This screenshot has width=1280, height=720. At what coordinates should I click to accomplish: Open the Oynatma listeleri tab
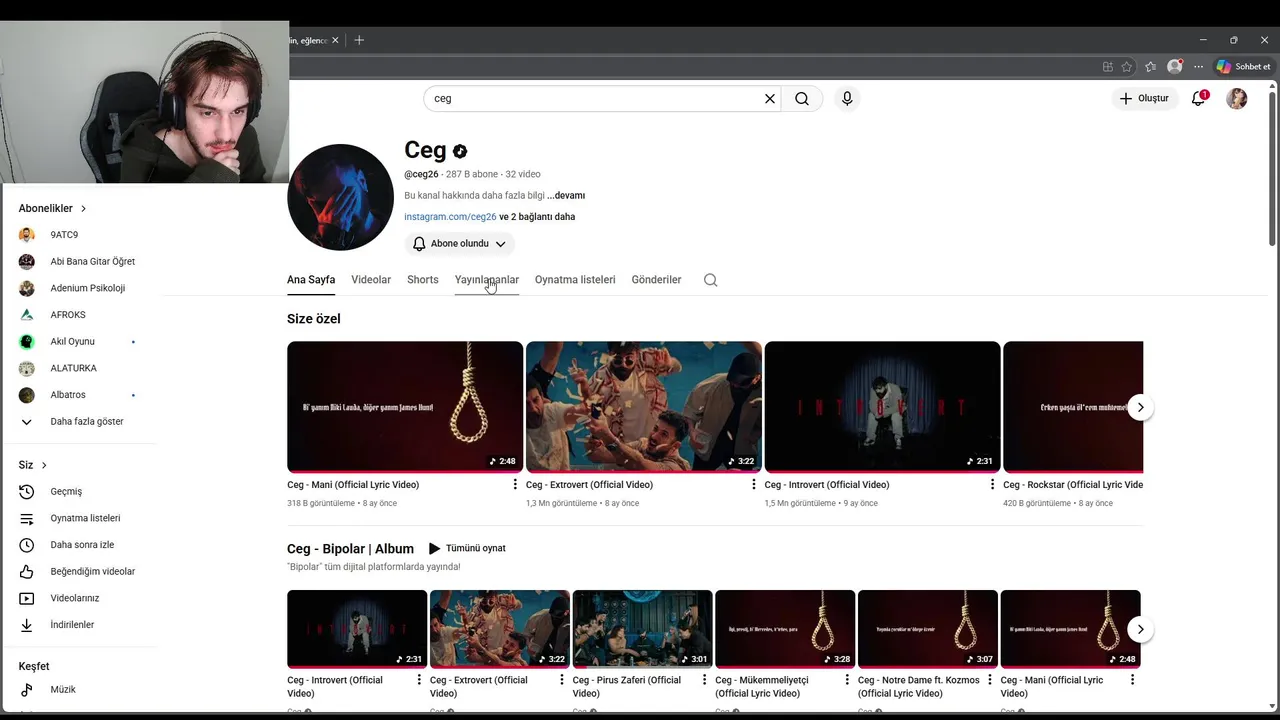pyautogui.click(x=575, y=280)
